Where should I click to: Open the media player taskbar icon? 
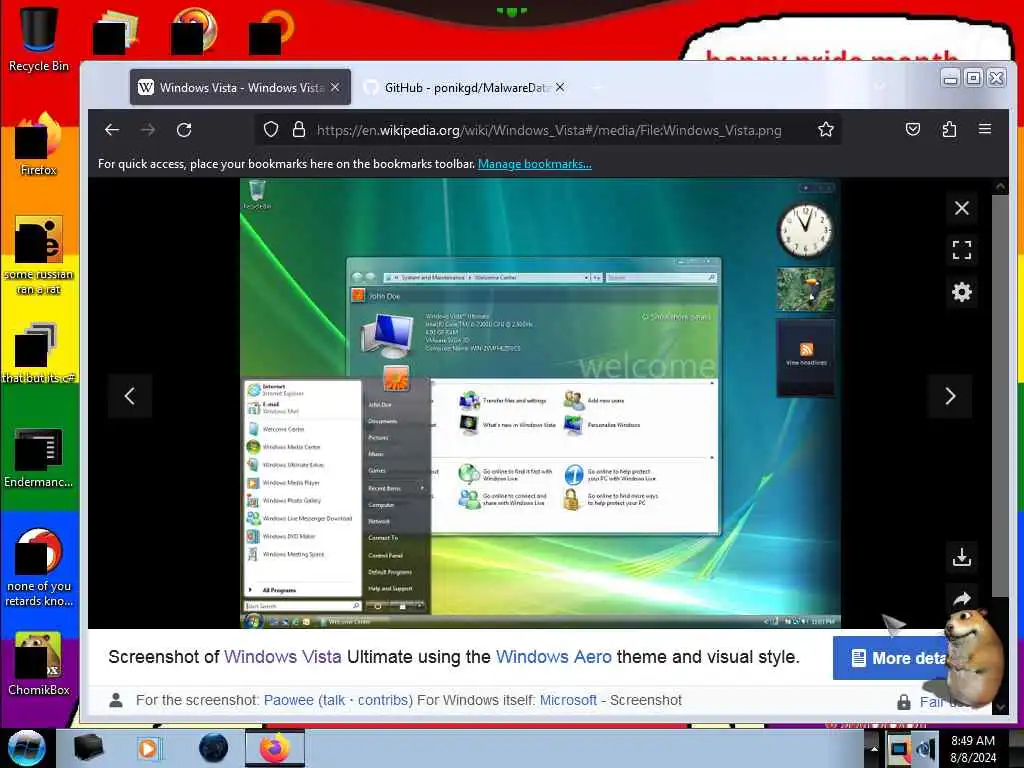click(149, 748)
